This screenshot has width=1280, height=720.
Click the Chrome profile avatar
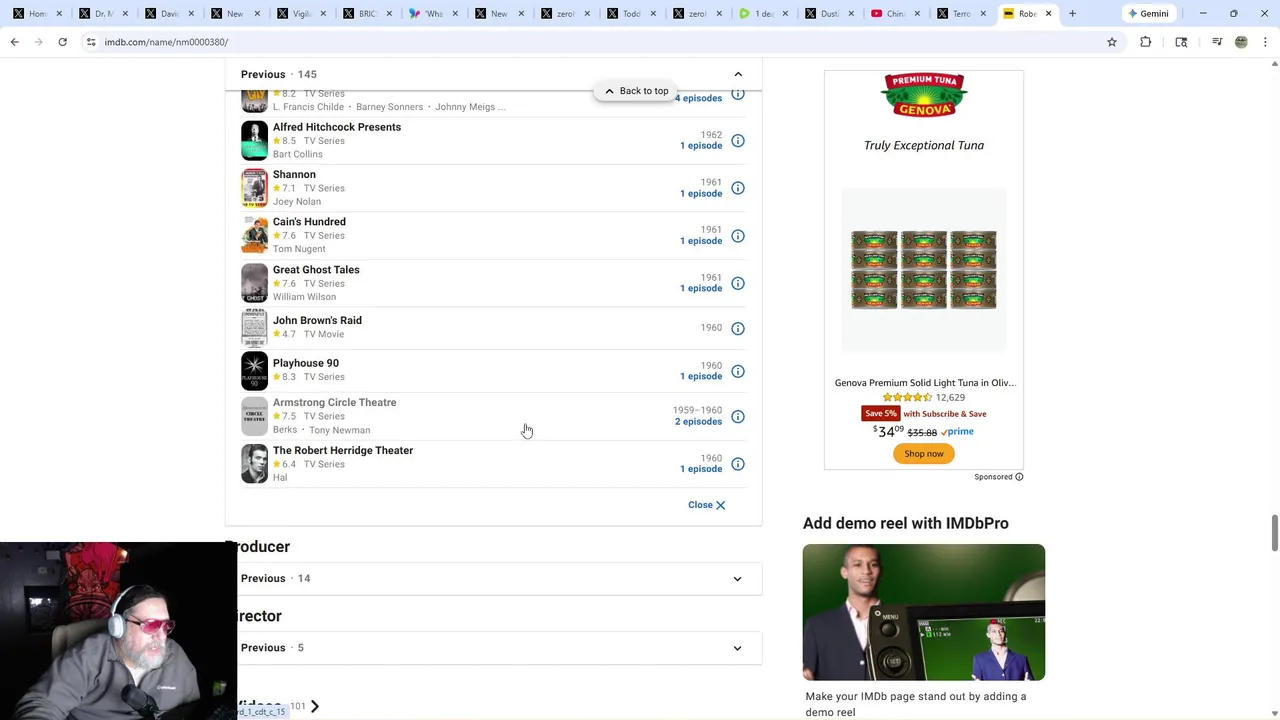click(x=1241, y=42)
